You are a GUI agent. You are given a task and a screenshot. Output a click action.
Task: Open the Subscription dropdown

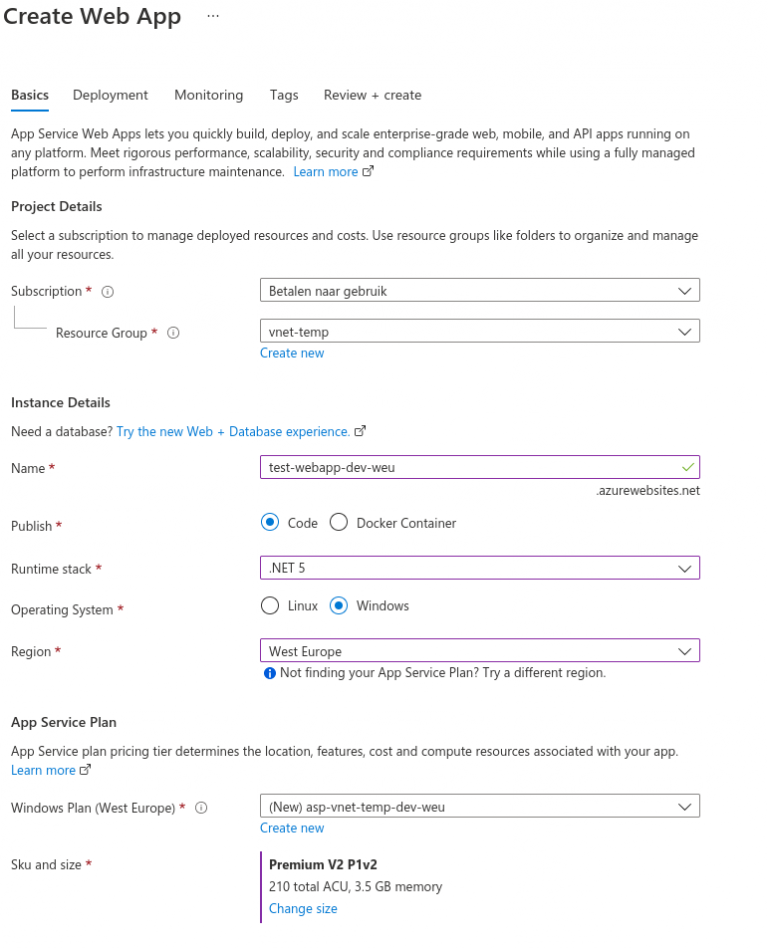pos(479,291)
